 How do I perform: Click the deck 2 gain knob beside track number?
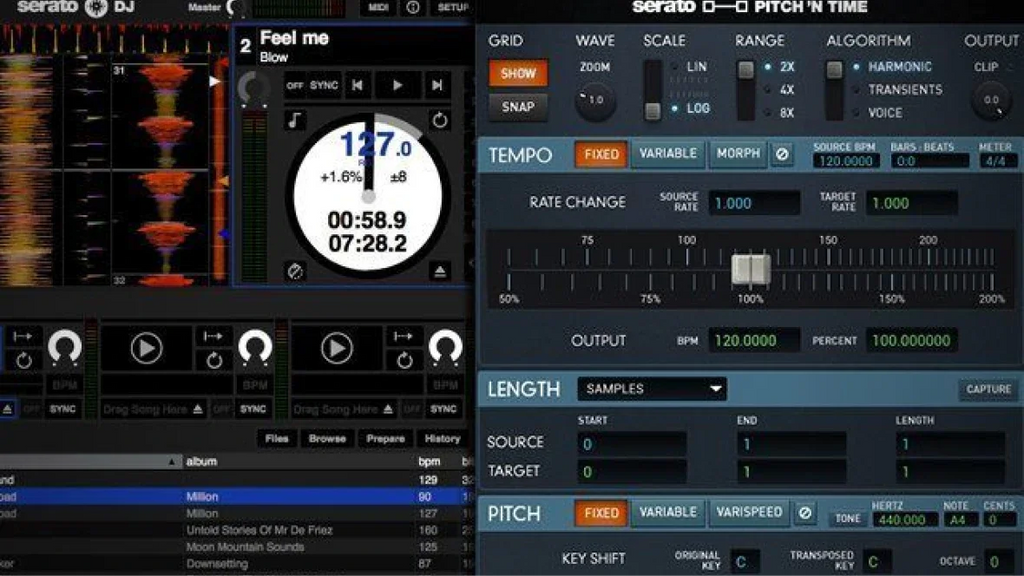[253, 88]
